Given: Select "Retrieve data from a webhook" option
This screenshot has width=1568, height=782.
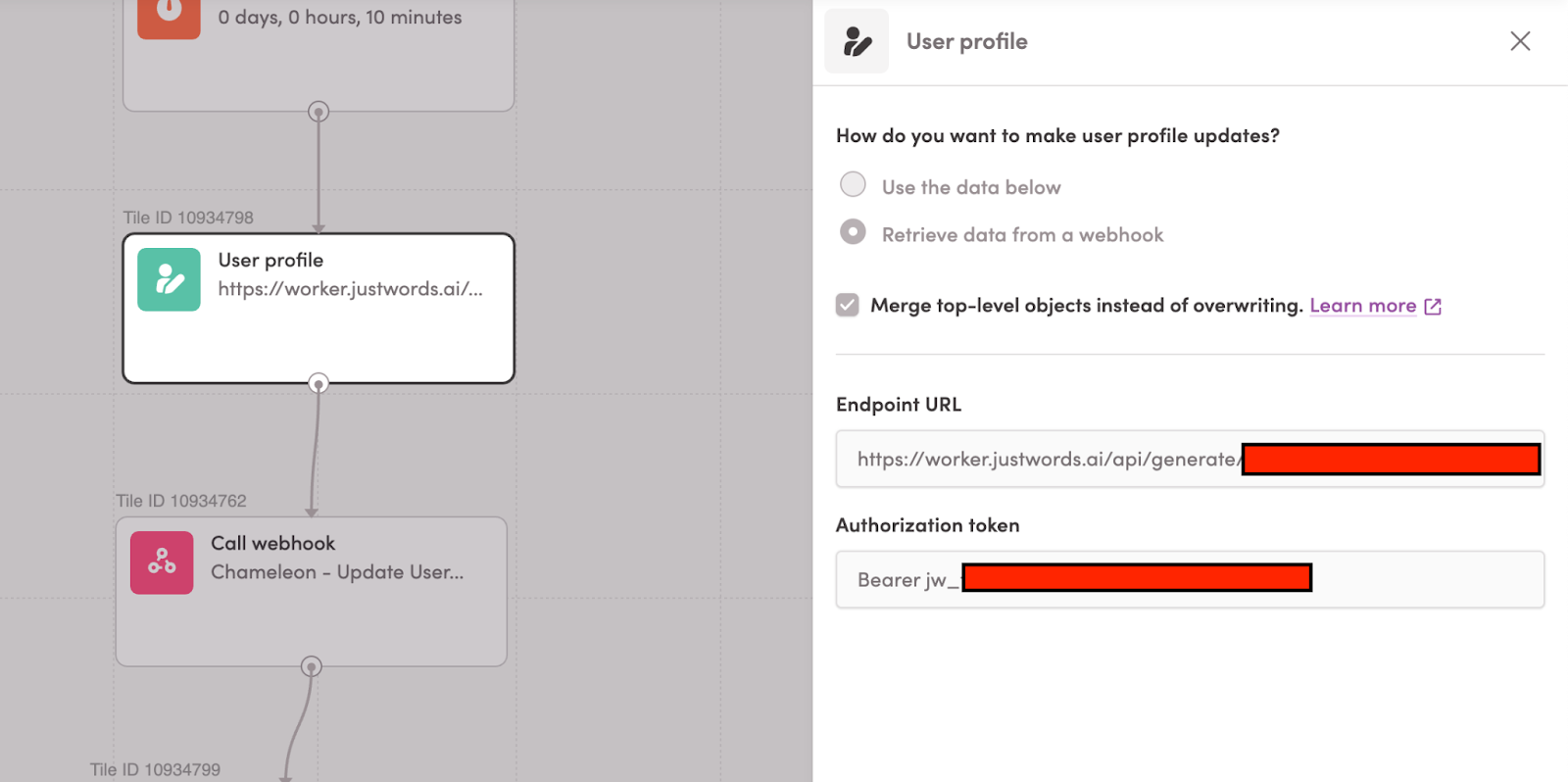Looking at the screenshot, I should pyautogui.click(x=853, y=231).
